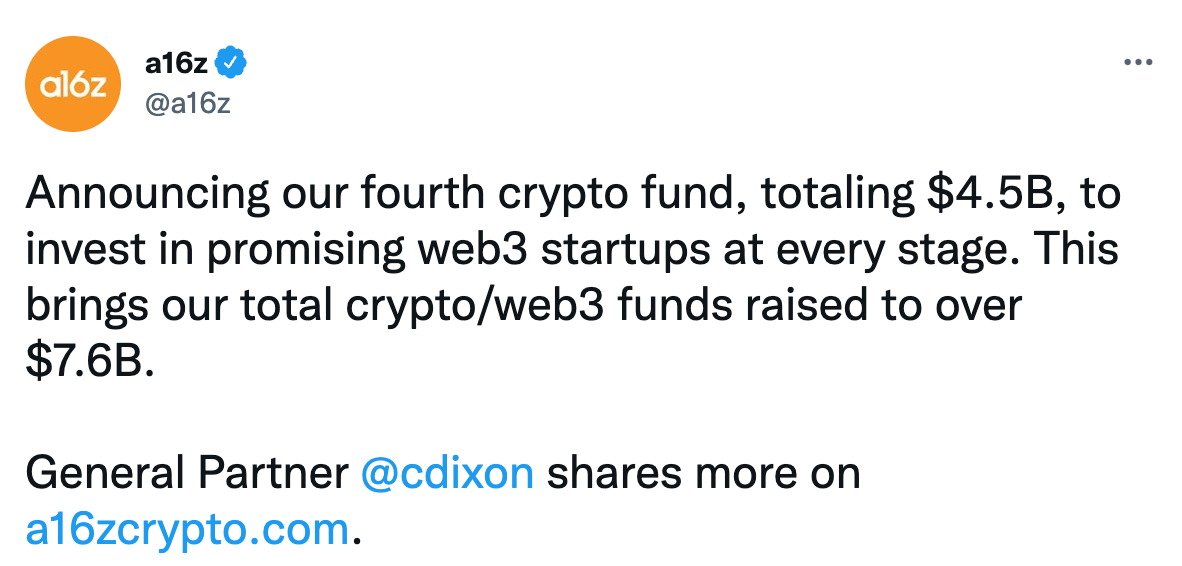Open the a16z orange profile avatar
The height and width of the screenshot is (566, 1182).
coord(73,84)
